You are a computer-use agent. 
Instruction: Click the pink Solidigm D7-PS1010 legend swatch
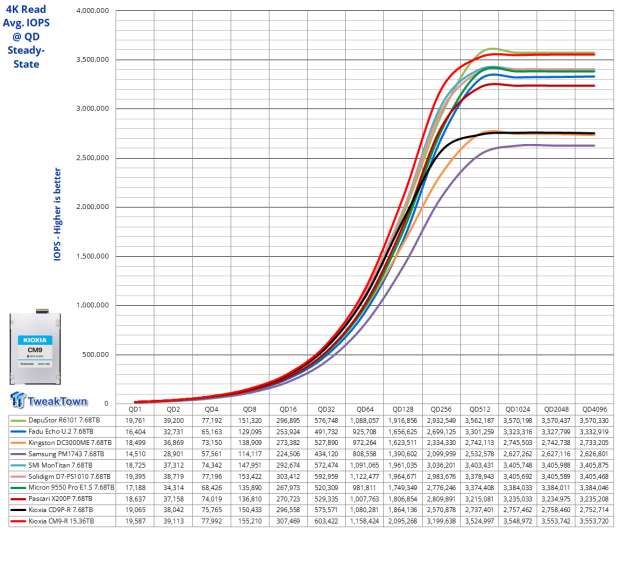point(18,477)
